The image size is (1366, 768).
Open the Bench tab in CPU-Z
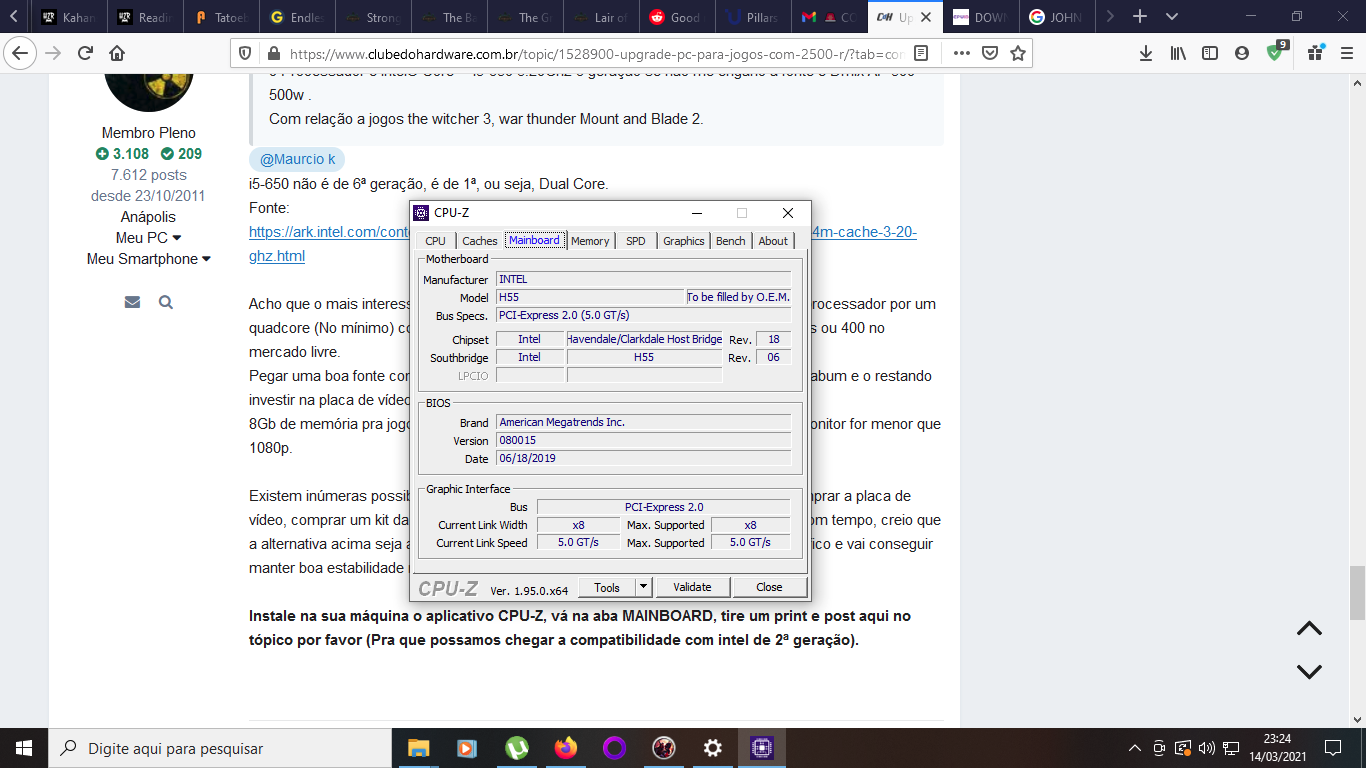pos(731,241)
